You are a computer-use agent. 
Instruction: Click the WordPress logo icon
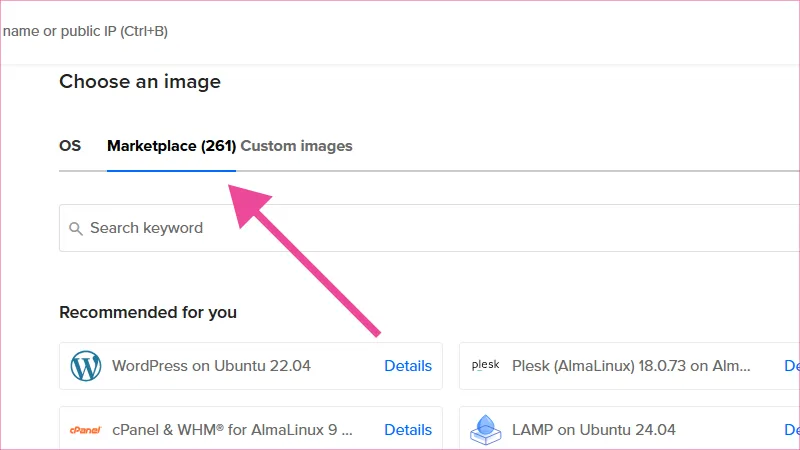(x=86, y=366)
